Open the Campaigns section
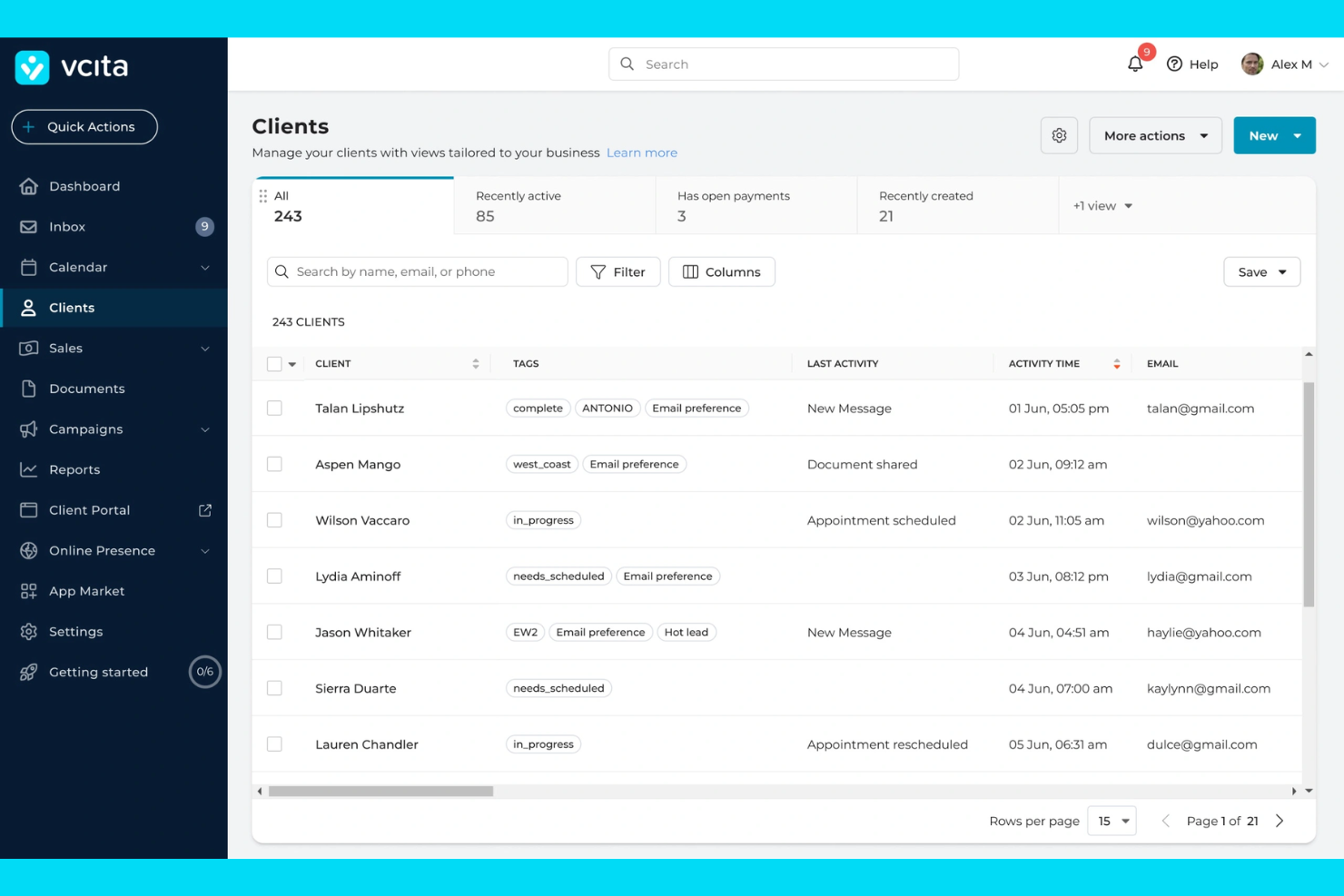 [x=86, y=428]
